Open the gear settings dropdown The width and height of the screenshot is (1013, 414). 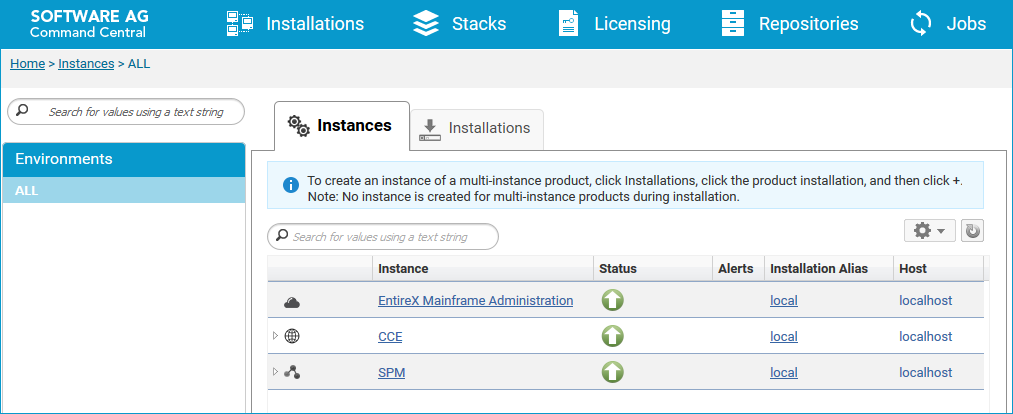tap(930, 231)
